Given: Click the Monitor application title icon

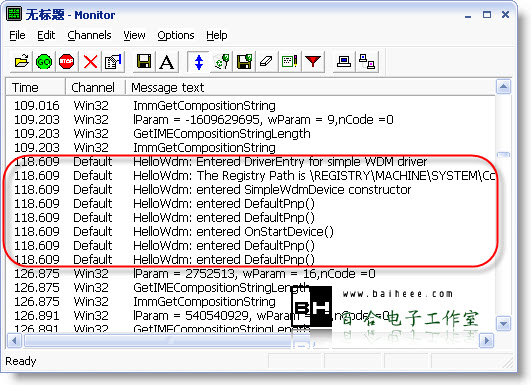Looking at the screenshot, I should click(x=14, y=14).
